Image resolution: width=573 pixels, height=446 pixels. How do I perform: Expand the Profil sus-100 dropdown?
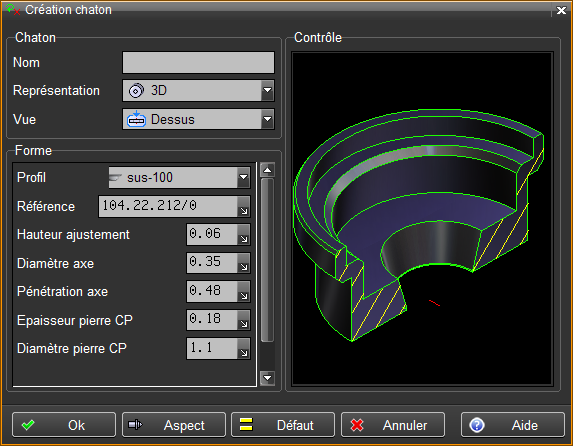[179, 178]
